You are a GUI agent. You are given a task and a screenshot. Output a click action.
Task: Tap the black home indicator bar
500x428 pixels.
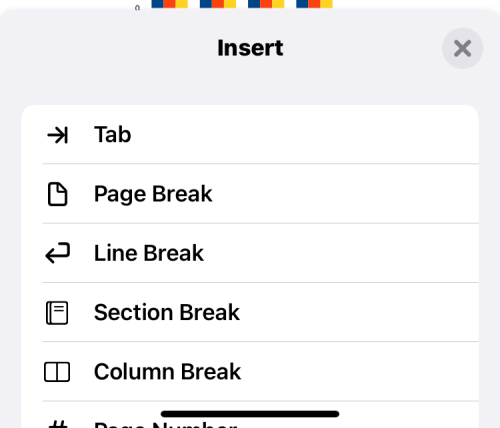pos(250,414)
